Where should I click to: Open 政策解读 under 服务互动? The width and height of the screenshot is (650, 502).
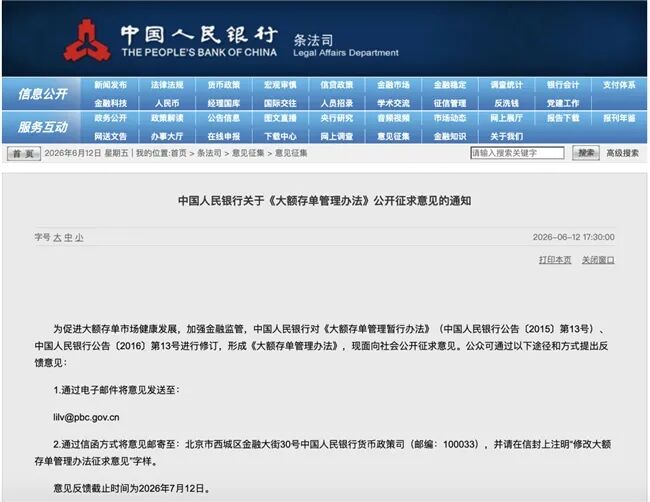tap(167, 118)
